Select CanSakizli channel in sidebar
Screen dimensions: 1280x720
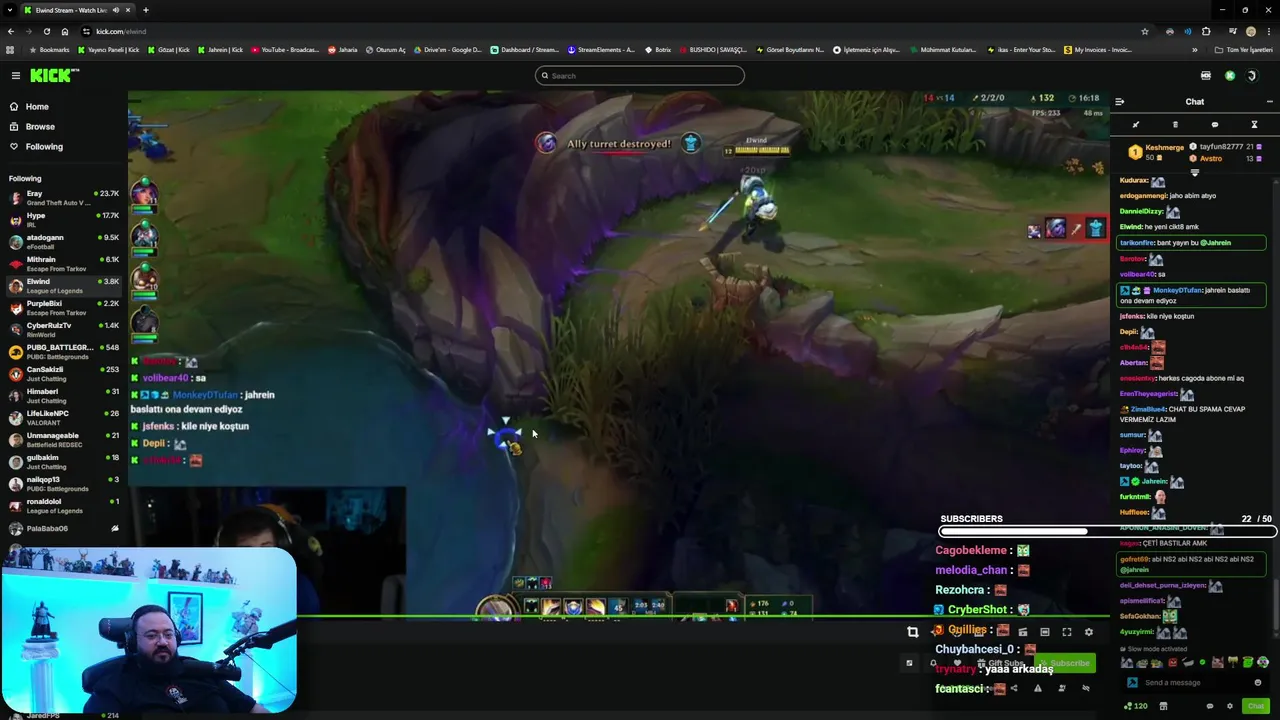point(63,374)
